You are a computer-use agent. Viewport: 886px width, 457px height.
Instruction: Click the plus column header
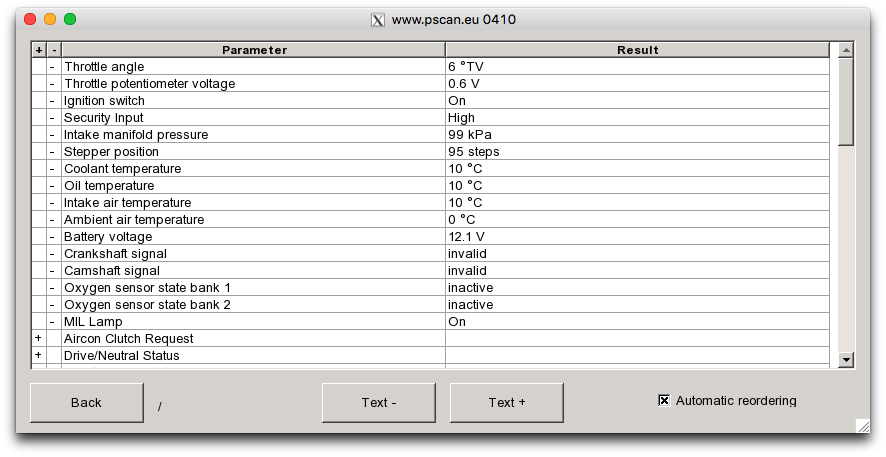pyautogui.click(x=38, y=49)
